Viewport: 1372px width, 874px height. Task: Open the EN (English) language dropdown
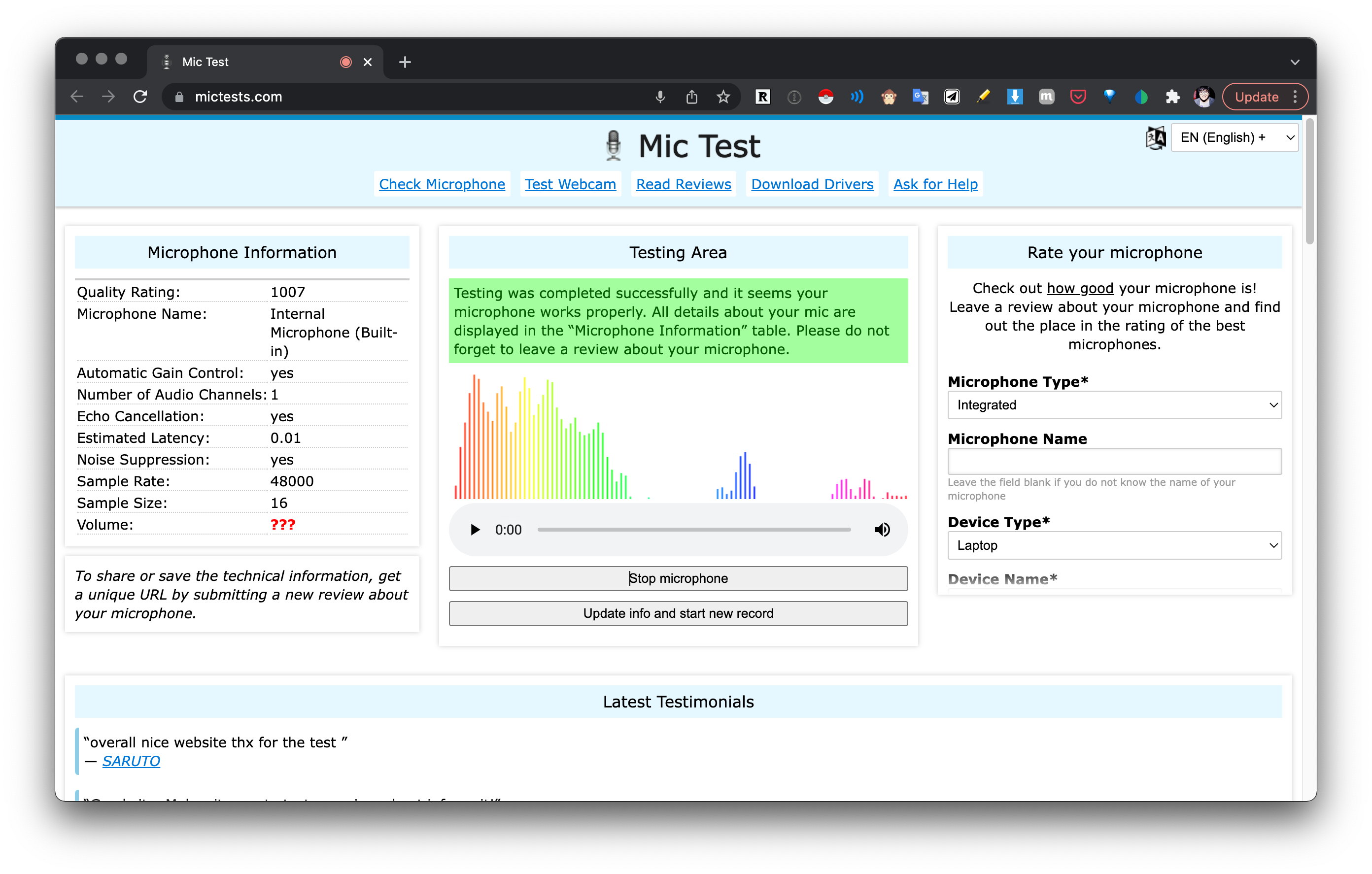[x=1234, y=137]
